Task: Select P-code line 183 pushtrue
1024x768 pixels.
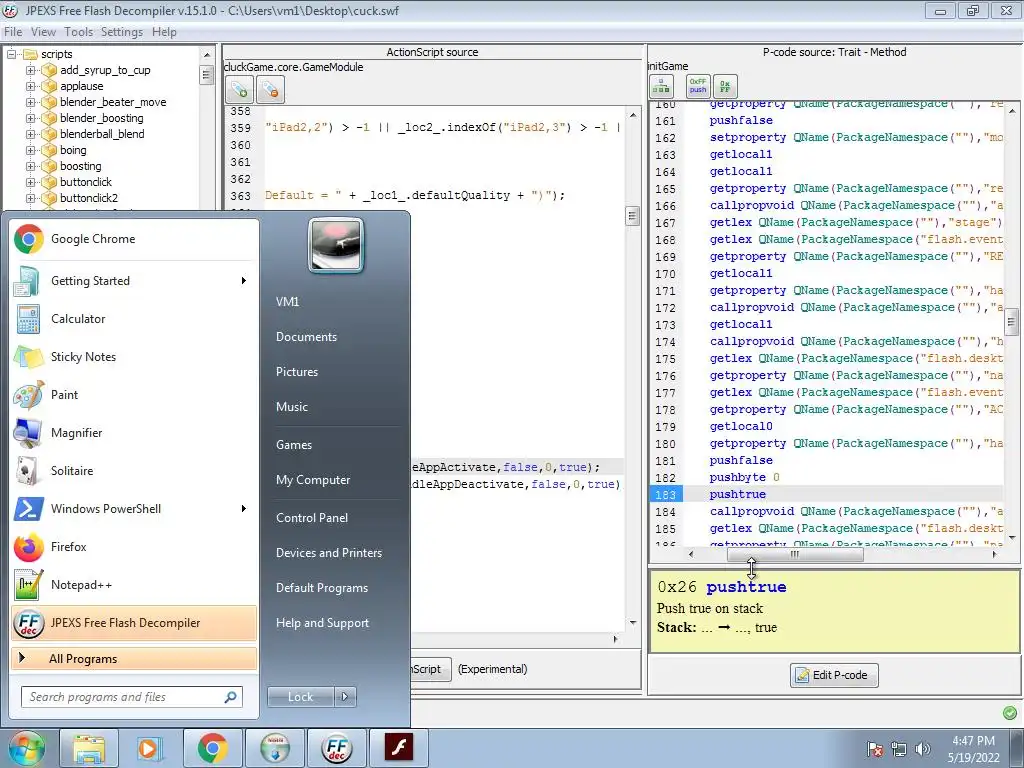Action: (x=737, y=494)
